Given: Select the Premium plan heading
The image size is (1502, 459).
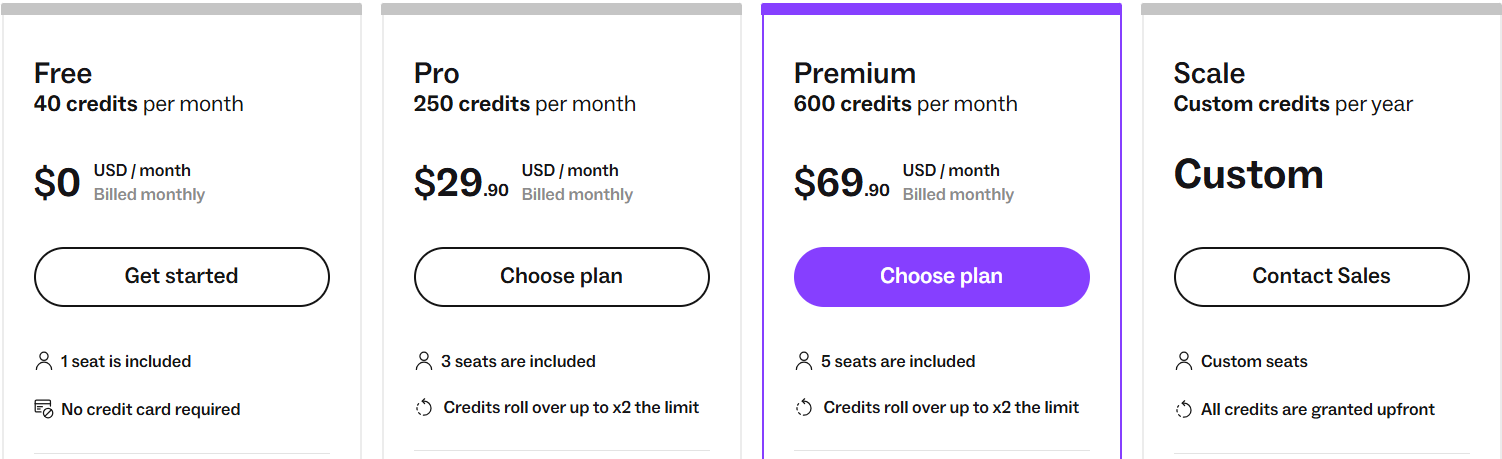Looking at the screenshot, I should 855,73.
